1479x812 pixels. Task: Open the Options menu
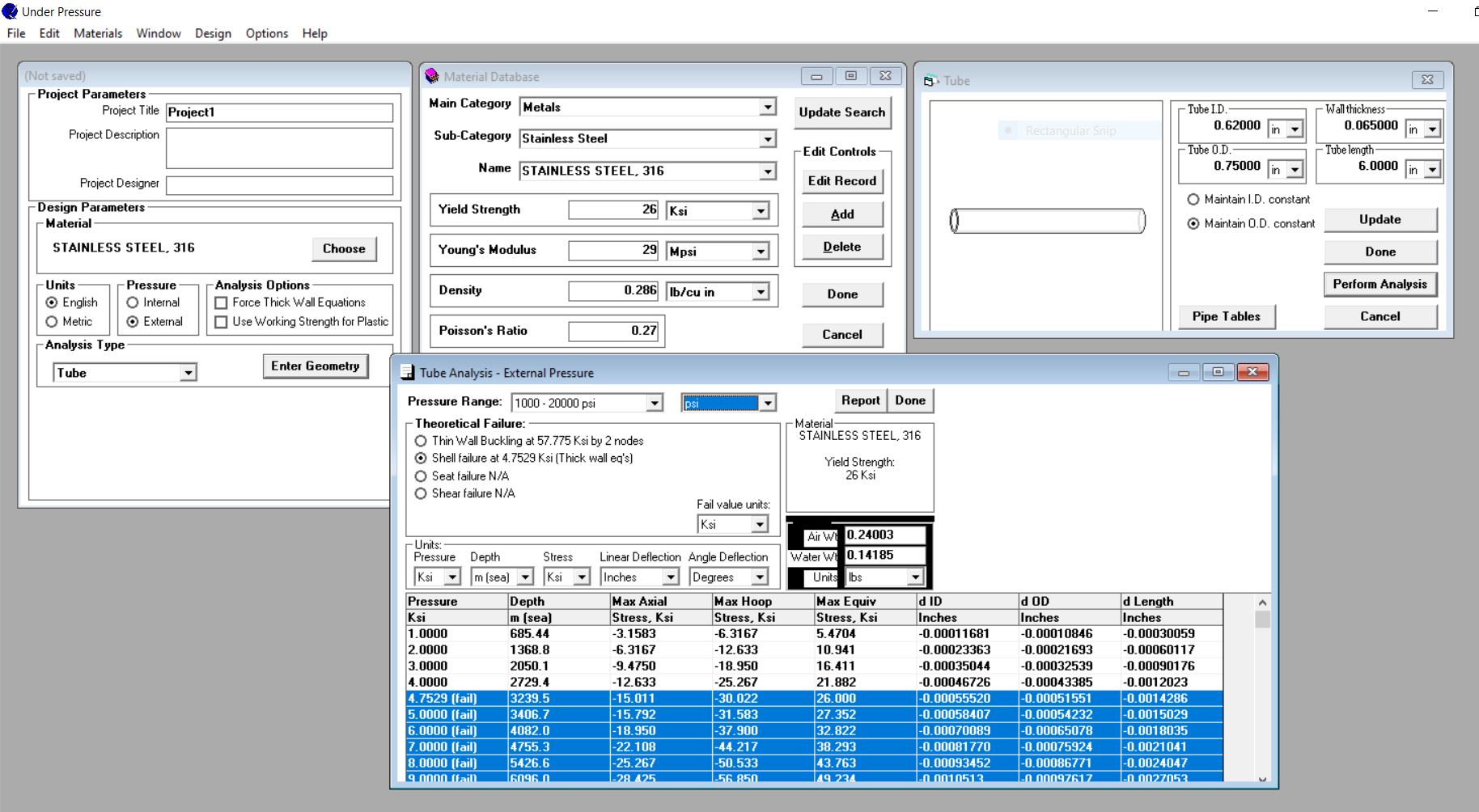pyautogui.click(x=267, y=33)
